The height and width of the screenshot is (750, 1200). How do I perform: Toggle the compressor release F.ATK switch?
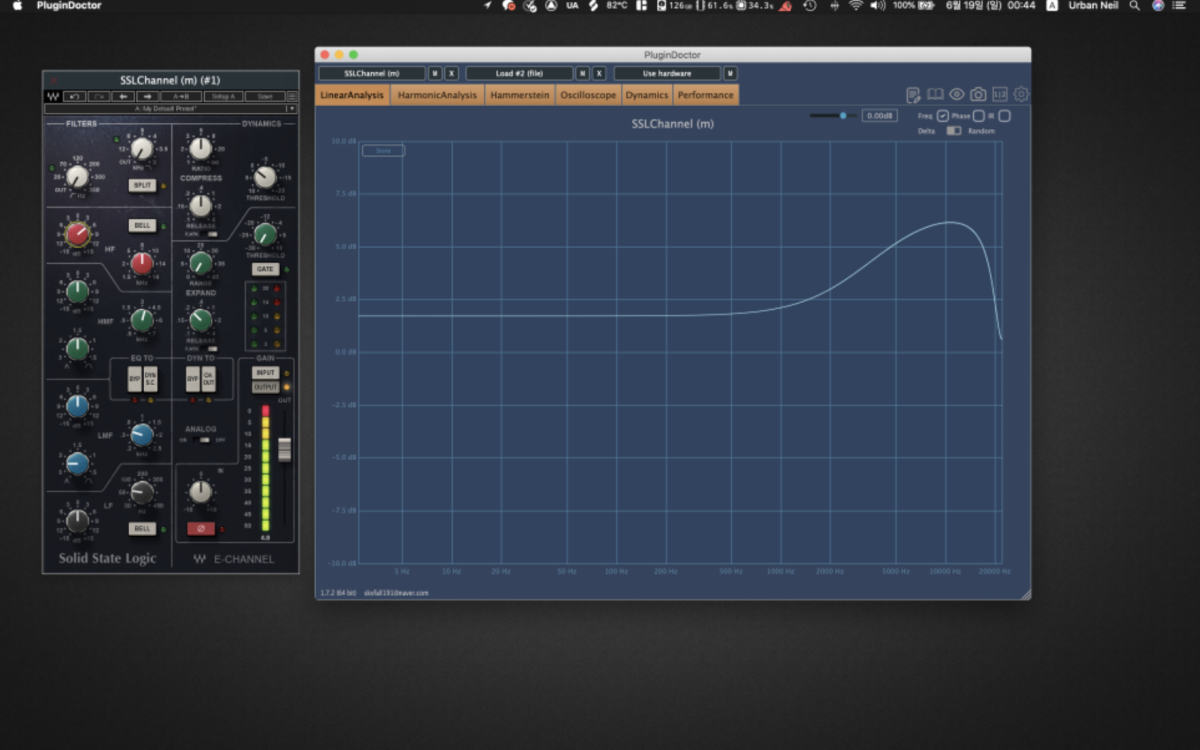coord(210,235)
